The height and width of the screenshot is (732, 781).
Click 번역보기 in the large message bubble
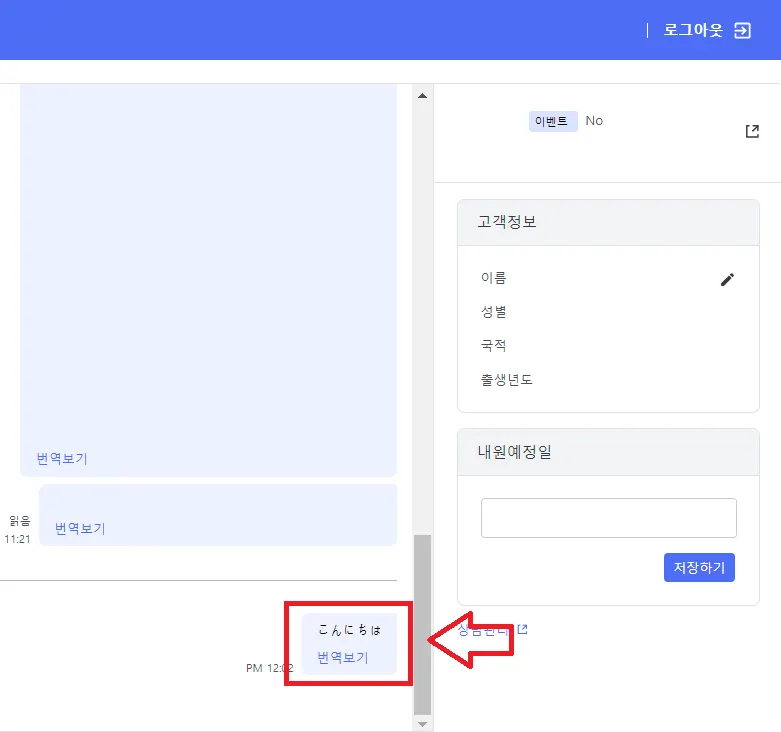[x=62, y=459]
